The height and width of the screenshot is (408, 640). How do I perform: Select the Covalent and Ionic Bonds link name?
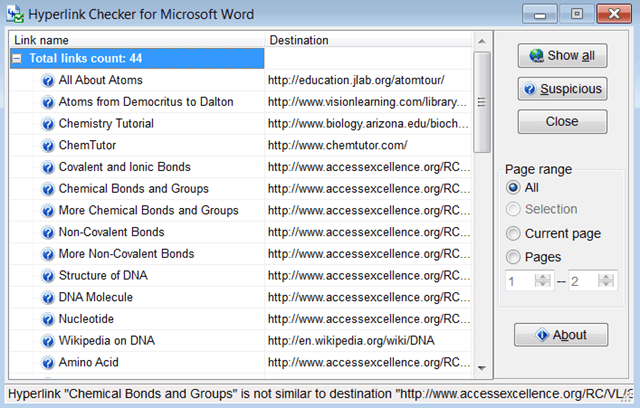(124, 167)
